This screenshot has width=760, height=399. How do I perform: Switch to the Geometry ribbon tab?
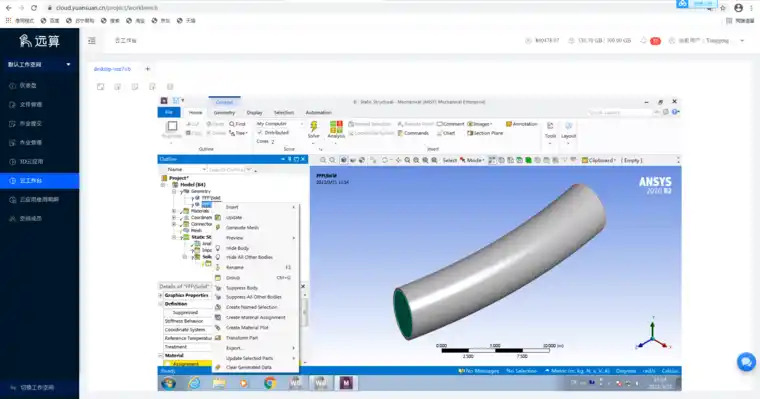[x=224, y=112]
